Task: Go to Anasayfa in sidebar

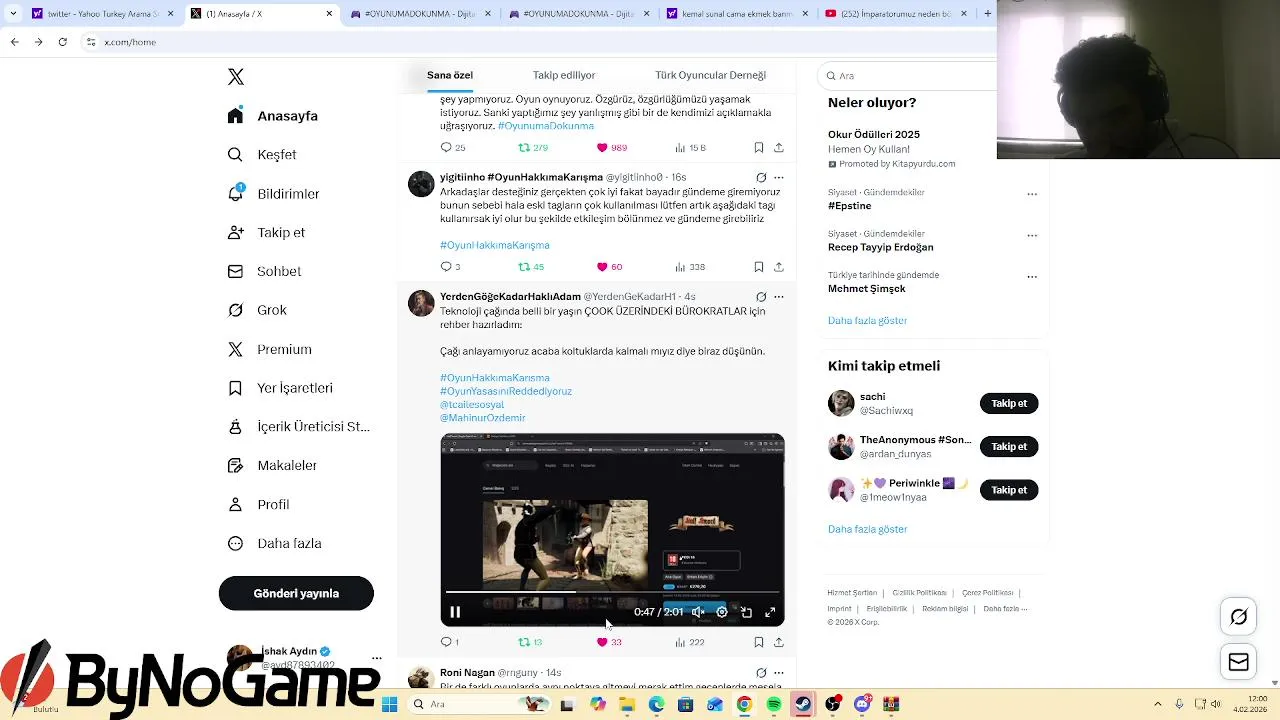Action: (273, 116)
